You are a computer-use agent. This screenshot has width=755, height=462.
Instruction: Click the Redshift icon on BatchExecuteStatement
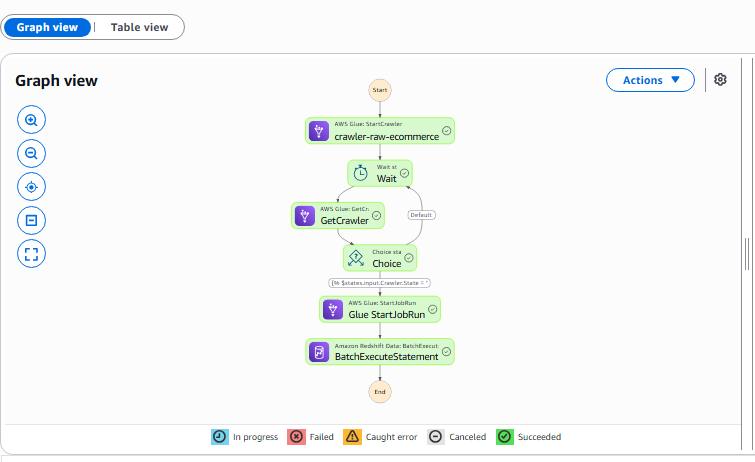(x=319, y=352)
